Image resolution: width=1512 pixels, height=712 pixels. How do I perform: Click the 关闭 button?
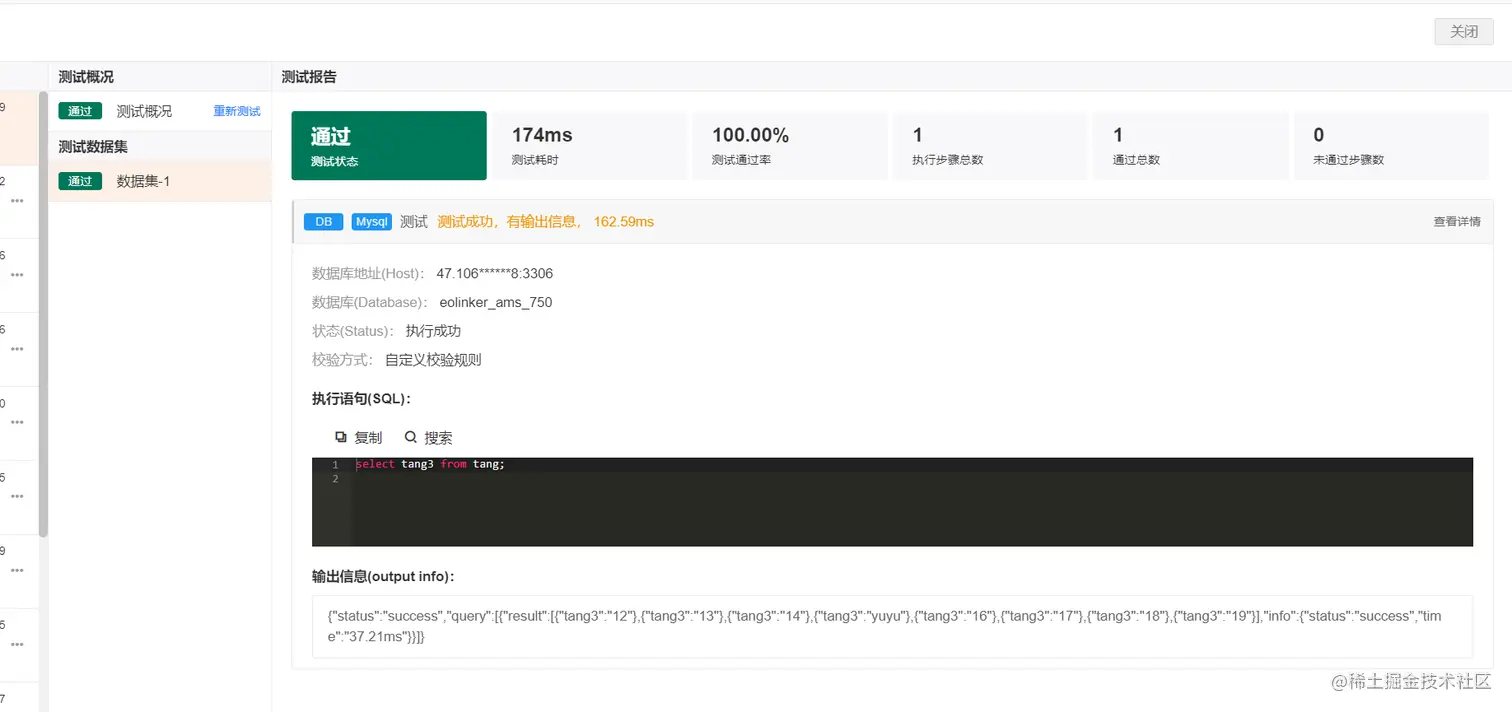click(1464, 32)
